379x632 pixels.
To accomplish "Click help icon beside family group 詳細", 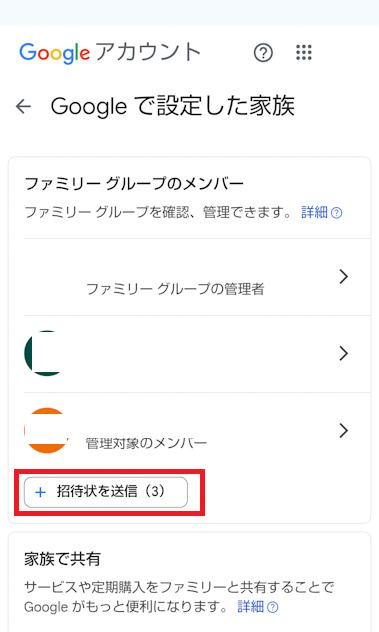I will click(x=337, y=213).
